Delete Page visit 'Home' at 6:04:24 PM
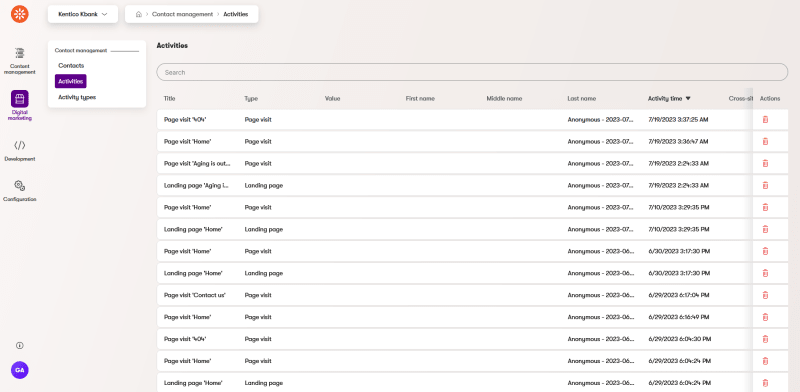800x392 pixels. pyautogui.click(x=765, y=361)
